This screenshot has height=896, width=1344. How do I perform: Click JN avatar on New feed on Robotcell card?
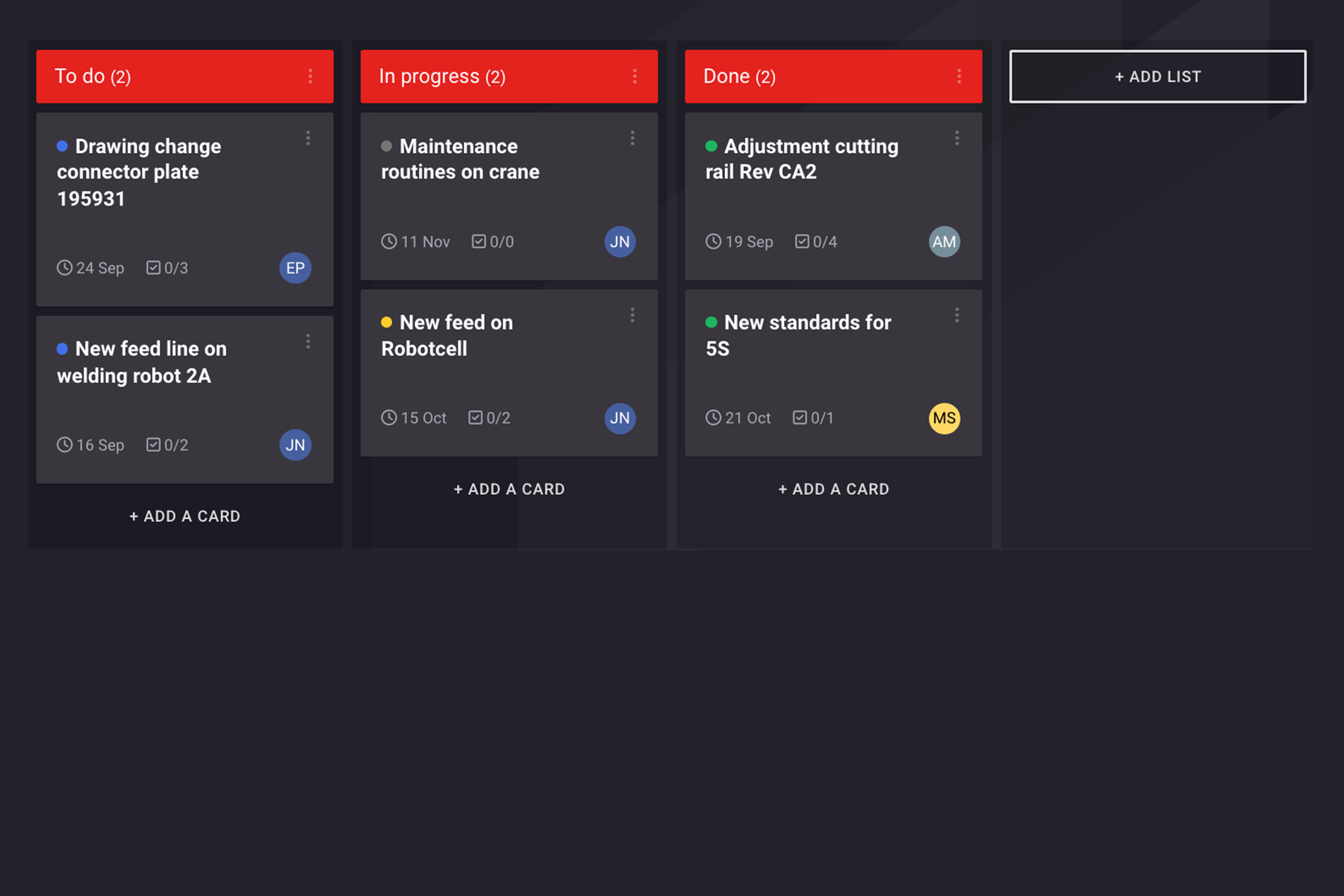pos(620,418)
